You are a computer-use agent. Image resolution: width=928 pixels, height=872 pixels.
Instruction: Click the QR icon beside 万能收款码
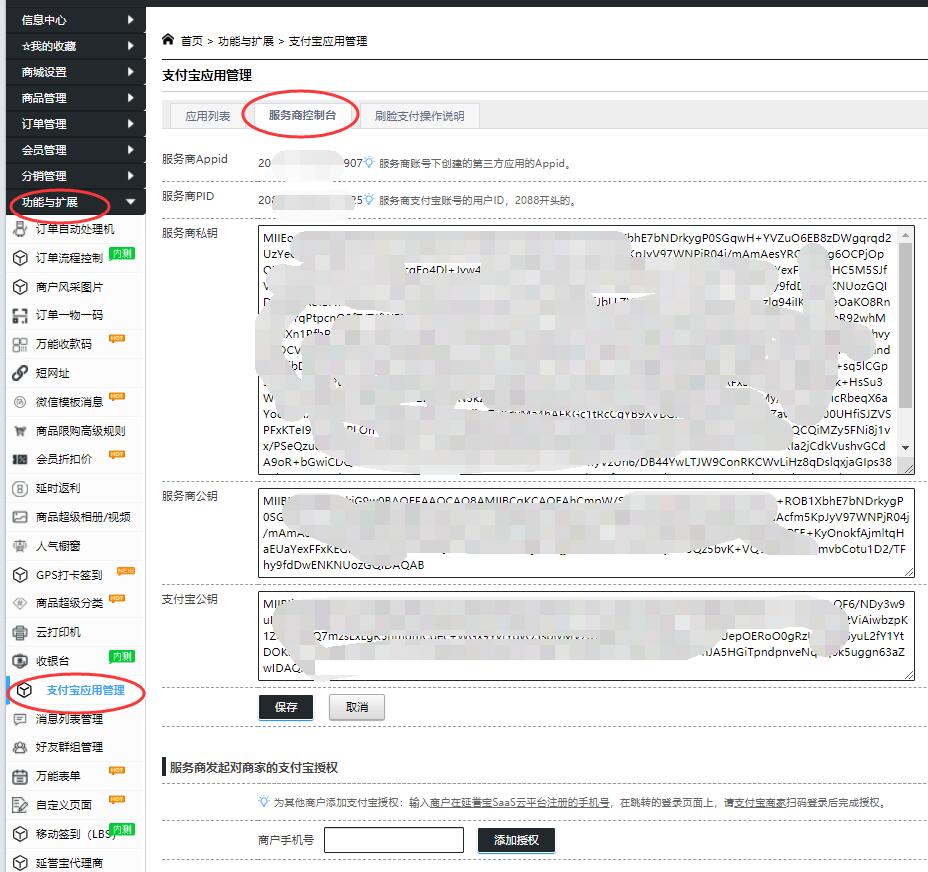(20, 345)
